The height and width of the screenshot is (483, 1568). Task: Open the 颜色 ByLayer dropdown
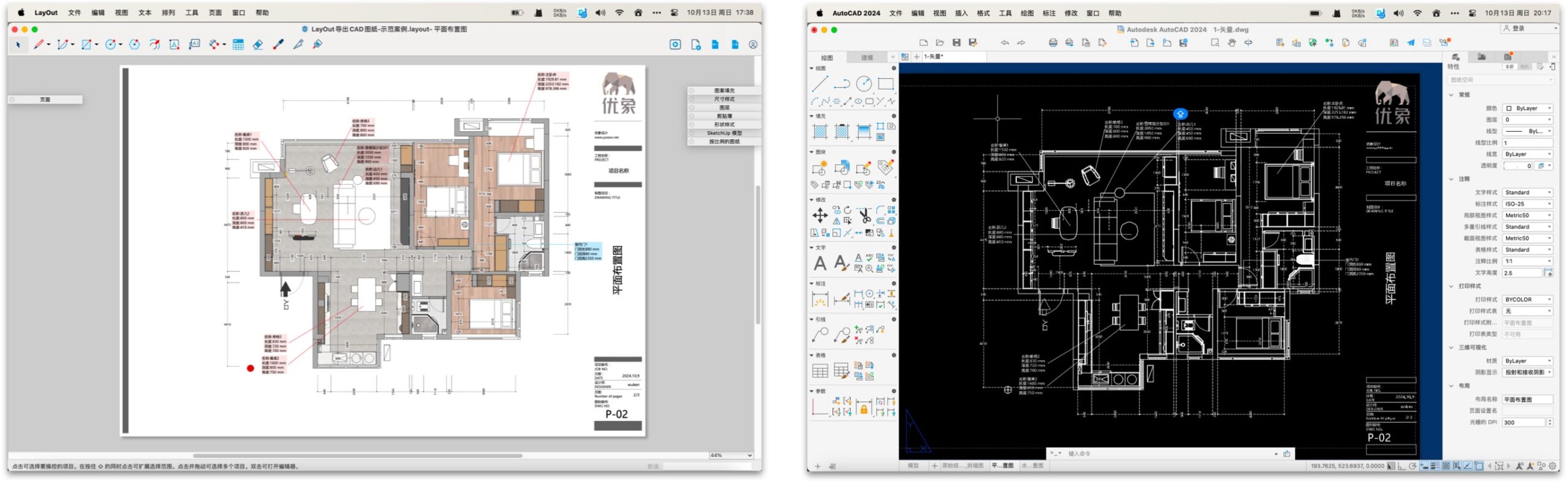(x=1528, y=108)
